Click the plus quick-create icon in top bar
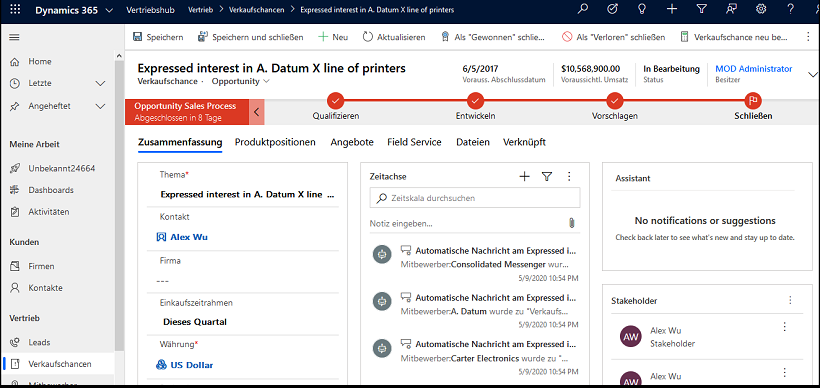The width and height of the screenshot is (820, 388). [672, 9]
